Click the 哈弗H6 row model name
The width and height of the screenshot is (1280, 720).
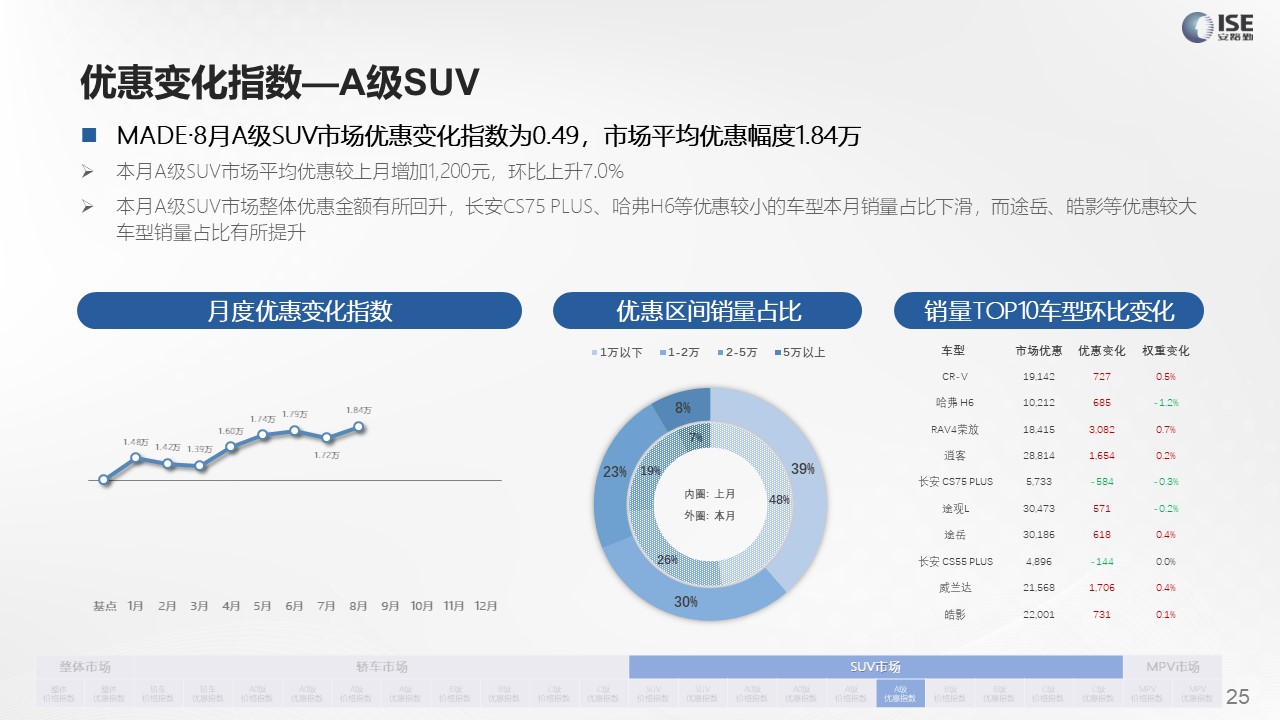pyautogui.click(x=955, y=403)
